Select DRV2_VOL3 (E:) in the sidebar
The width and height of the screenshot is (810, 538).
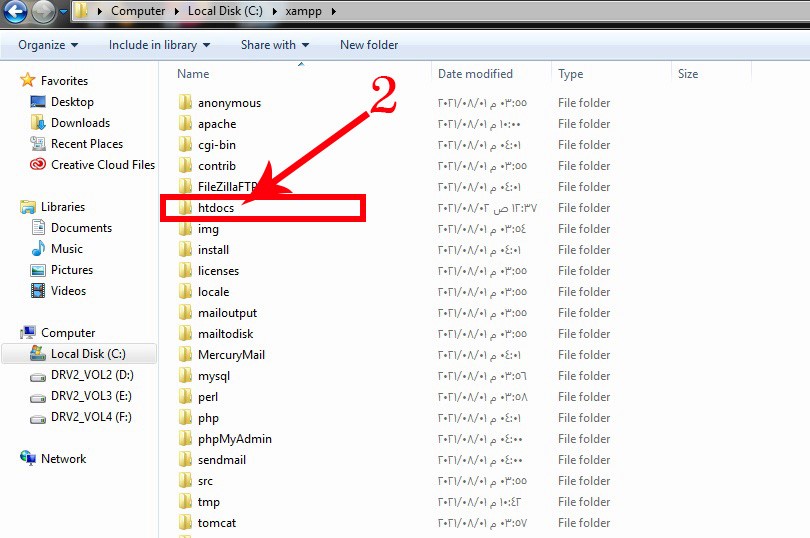pyautogui.click(x=91, y=396)
